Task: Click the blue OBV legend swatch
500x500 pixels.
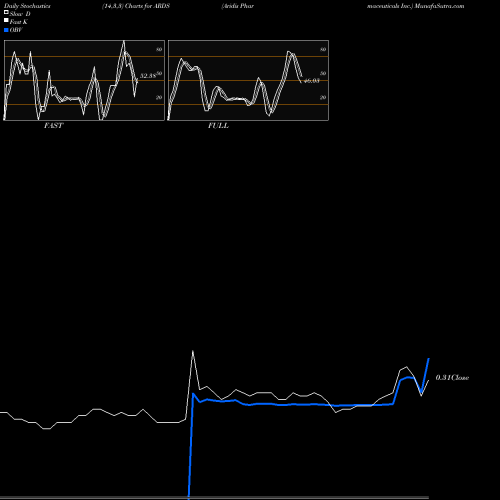Action: 6,30
